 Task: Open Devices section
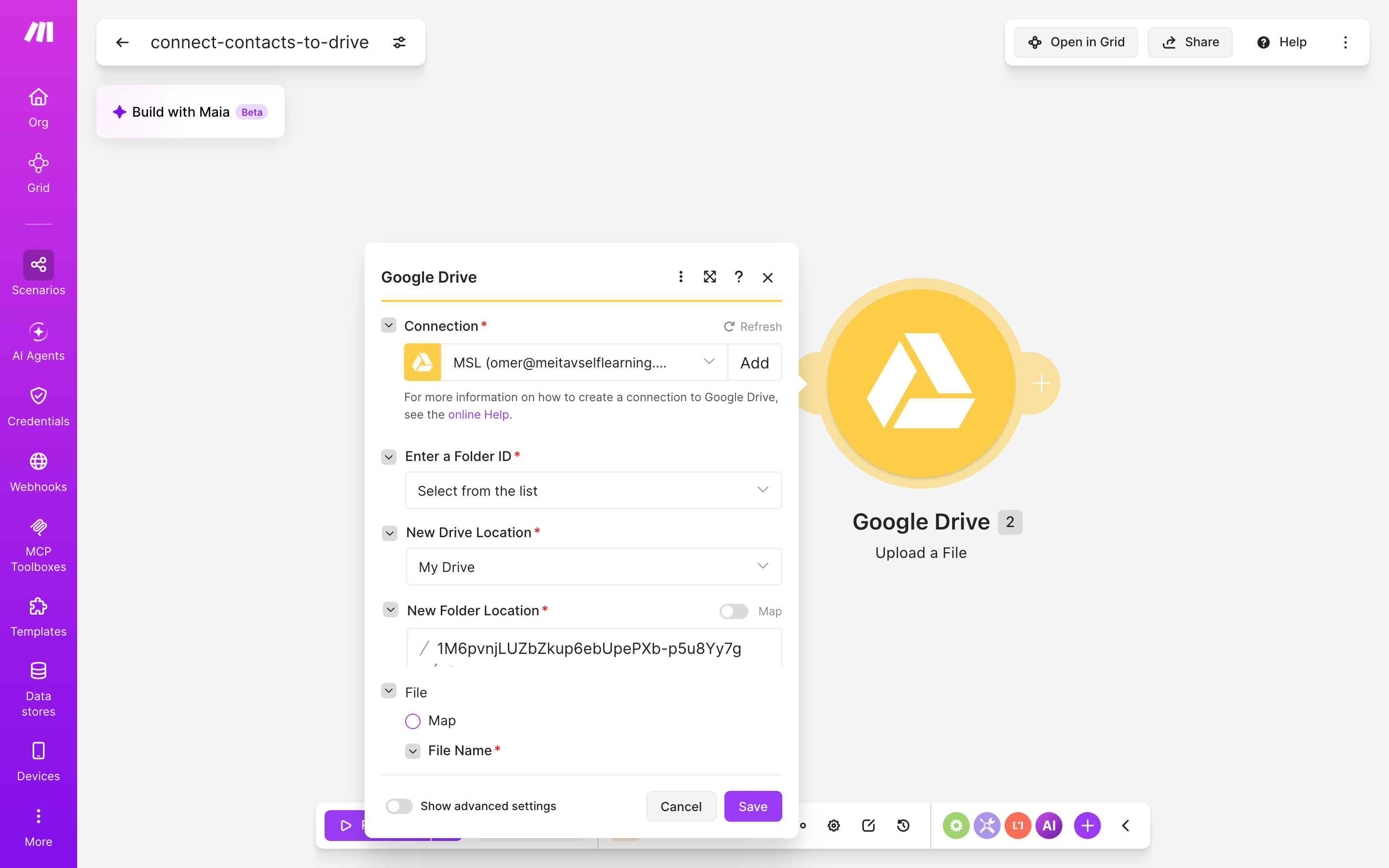pyautogui.click(x=39, y=761)
